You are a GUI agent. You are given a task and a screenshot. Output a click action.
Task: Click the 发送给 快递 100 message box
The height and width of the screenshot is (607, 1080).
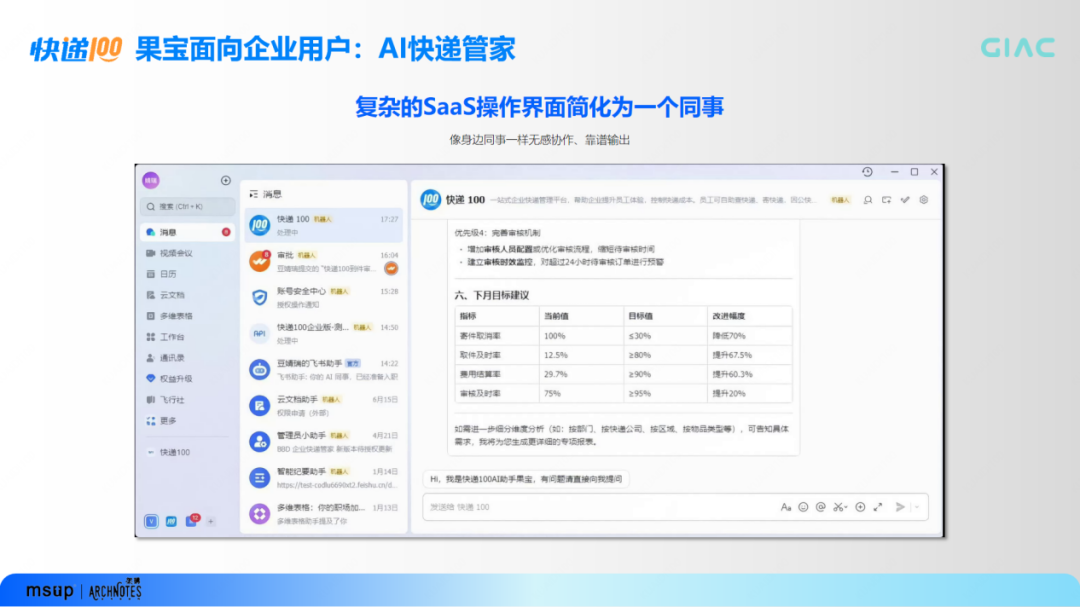pyautogui.click(x=675, y=507)
